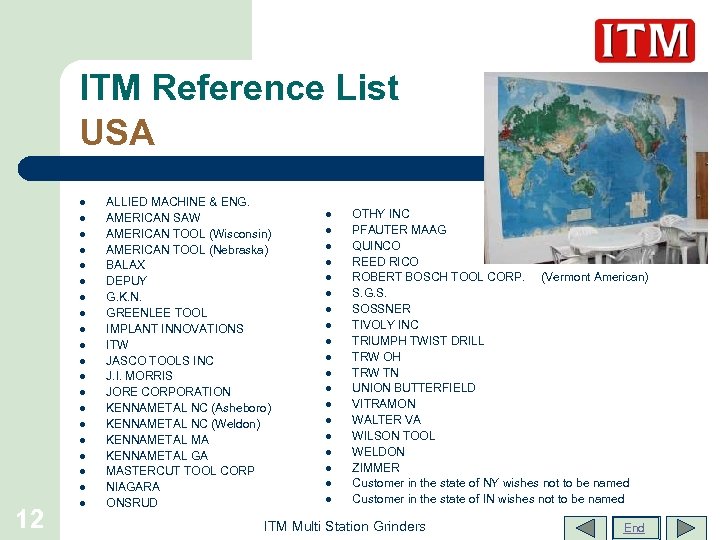Click PFAUTER MAAG entry
This screenshot has width=720, height=540.
tap(399, 230)
